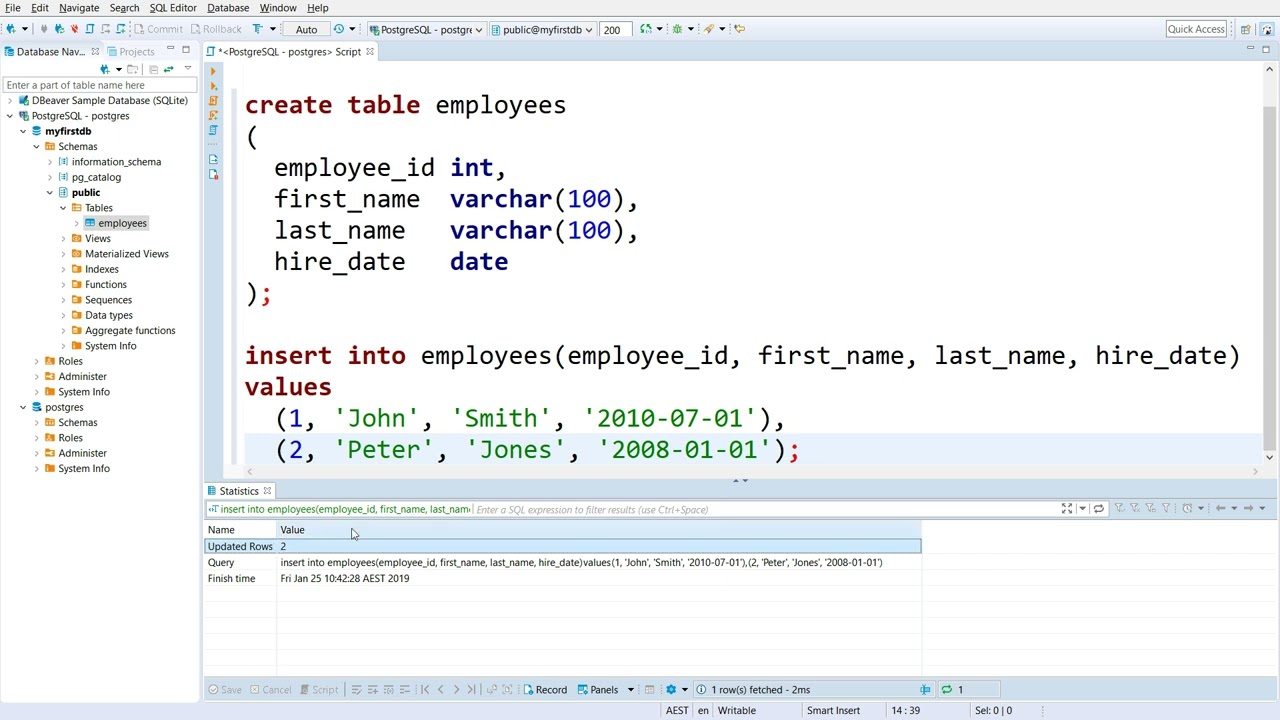Image resolution: width=1280 pixels, height=720 pixels.
Task: Click the output log icon in editor sidebar
Action: pyautogui.click(x=213, y=160)
